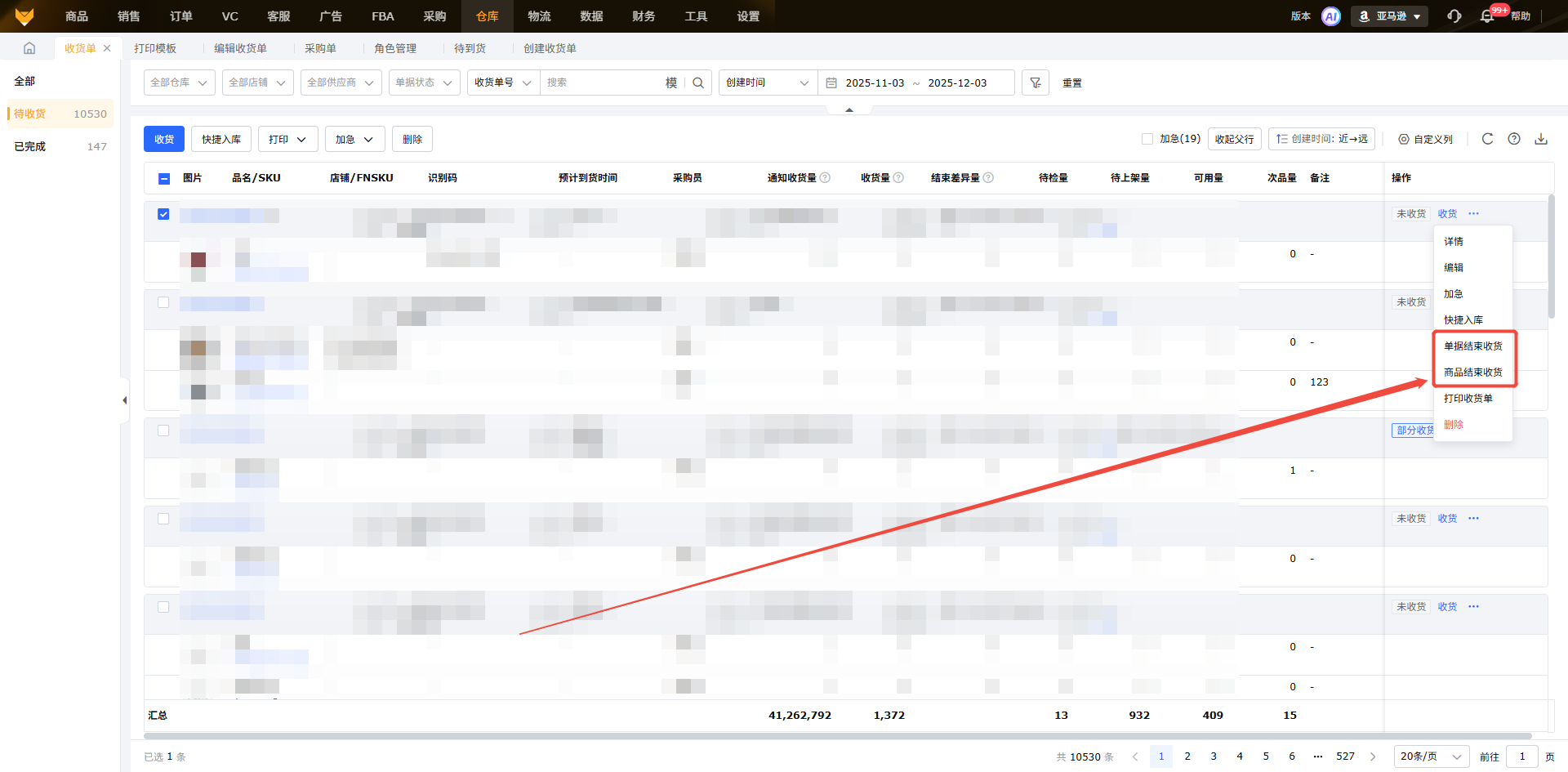Open the 全部仓库 dropdown
Screen dimensions: 1568x772
180,83
